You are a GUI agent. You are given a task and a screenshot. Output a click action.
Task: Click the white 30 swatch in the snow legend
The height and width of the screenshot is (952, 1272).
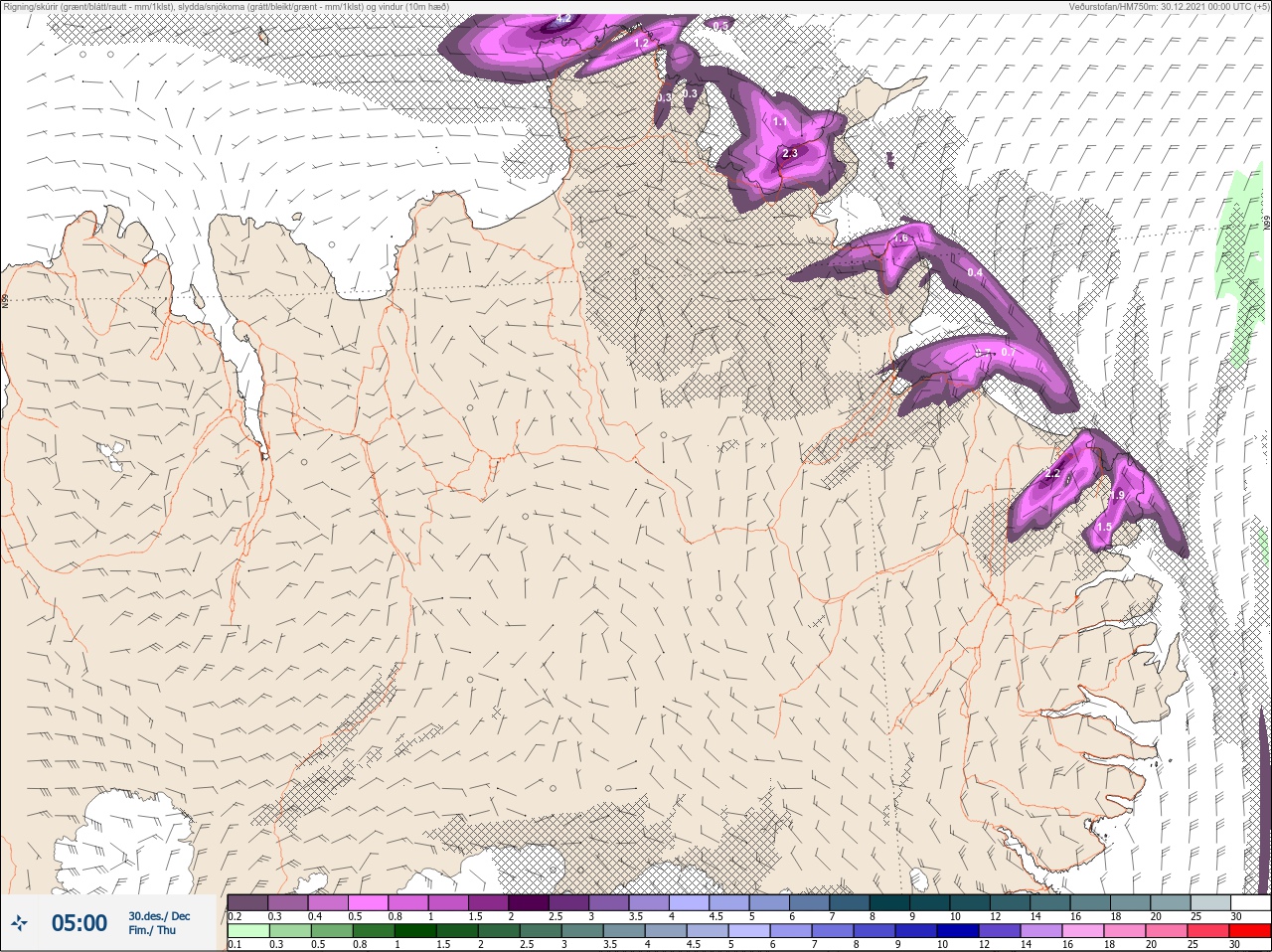tap(1250, 902)
